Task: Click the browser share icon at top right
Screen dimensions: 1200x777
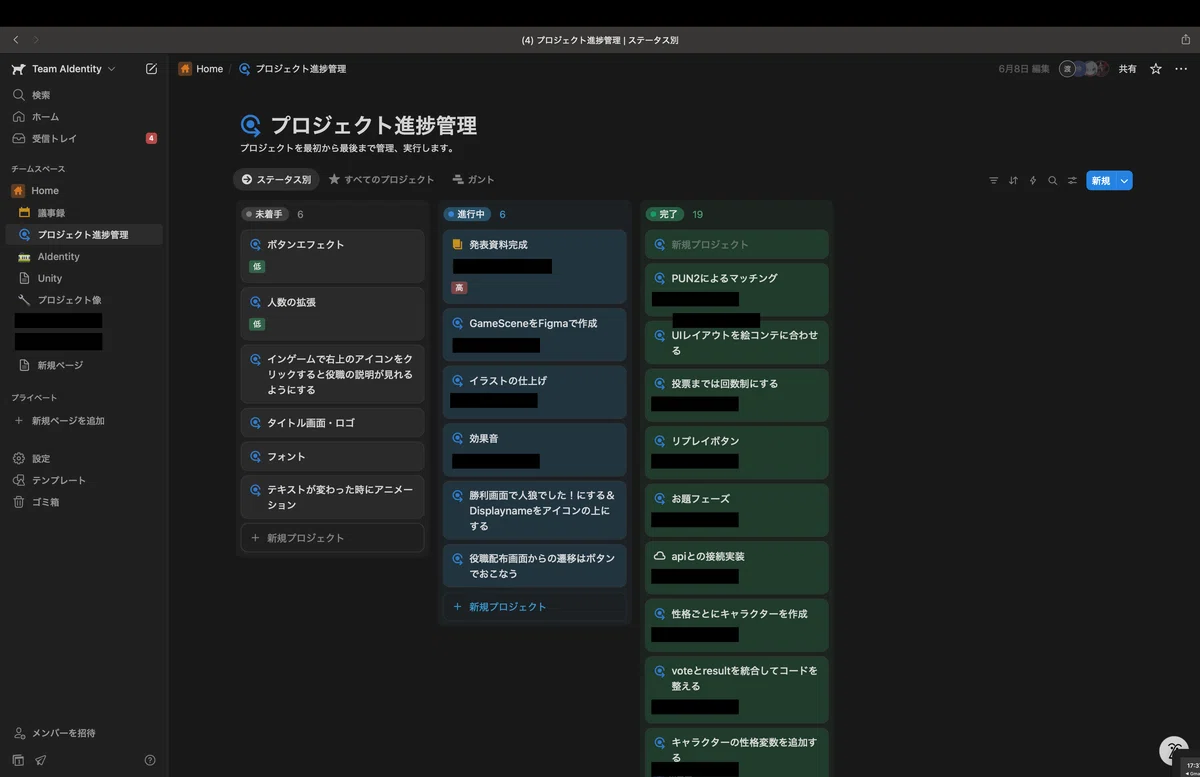Action: click(1185, 40)
